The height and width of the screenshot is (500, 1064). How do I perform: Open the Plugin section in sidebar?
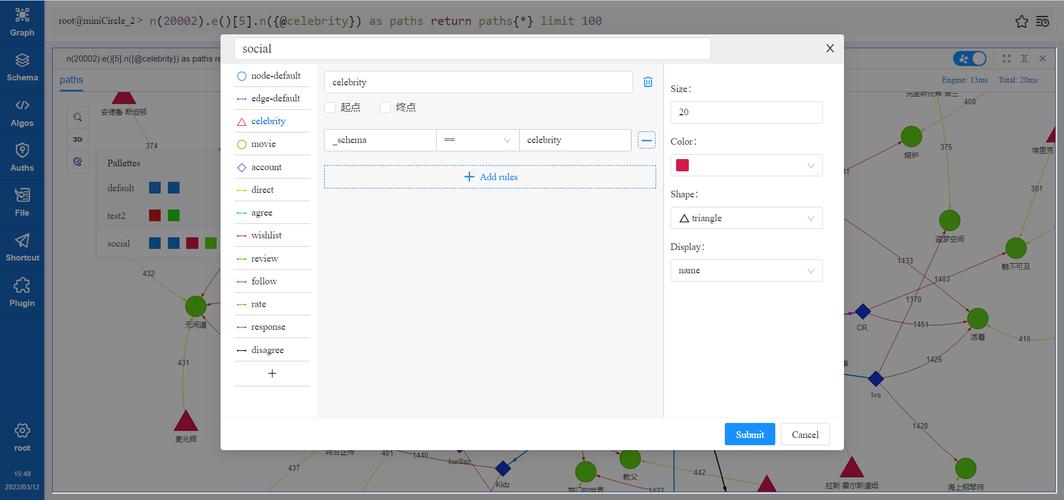tap(22, 292)
